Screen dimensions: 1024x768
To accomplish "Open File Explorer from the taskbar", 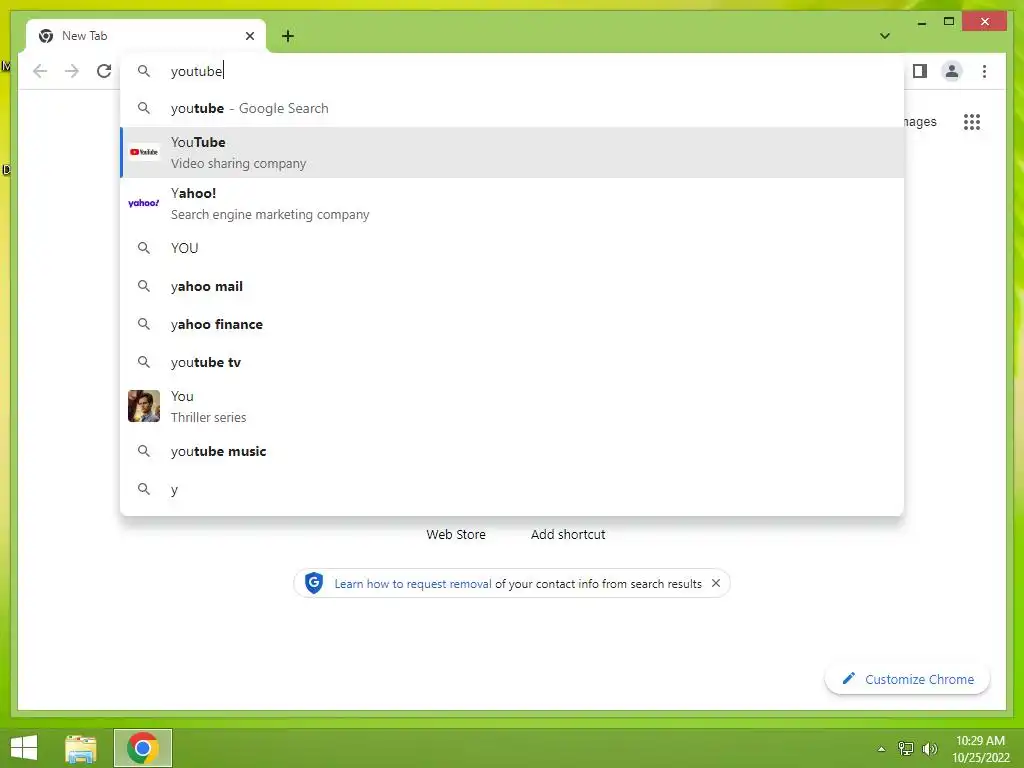I will [x=81, y=748].
